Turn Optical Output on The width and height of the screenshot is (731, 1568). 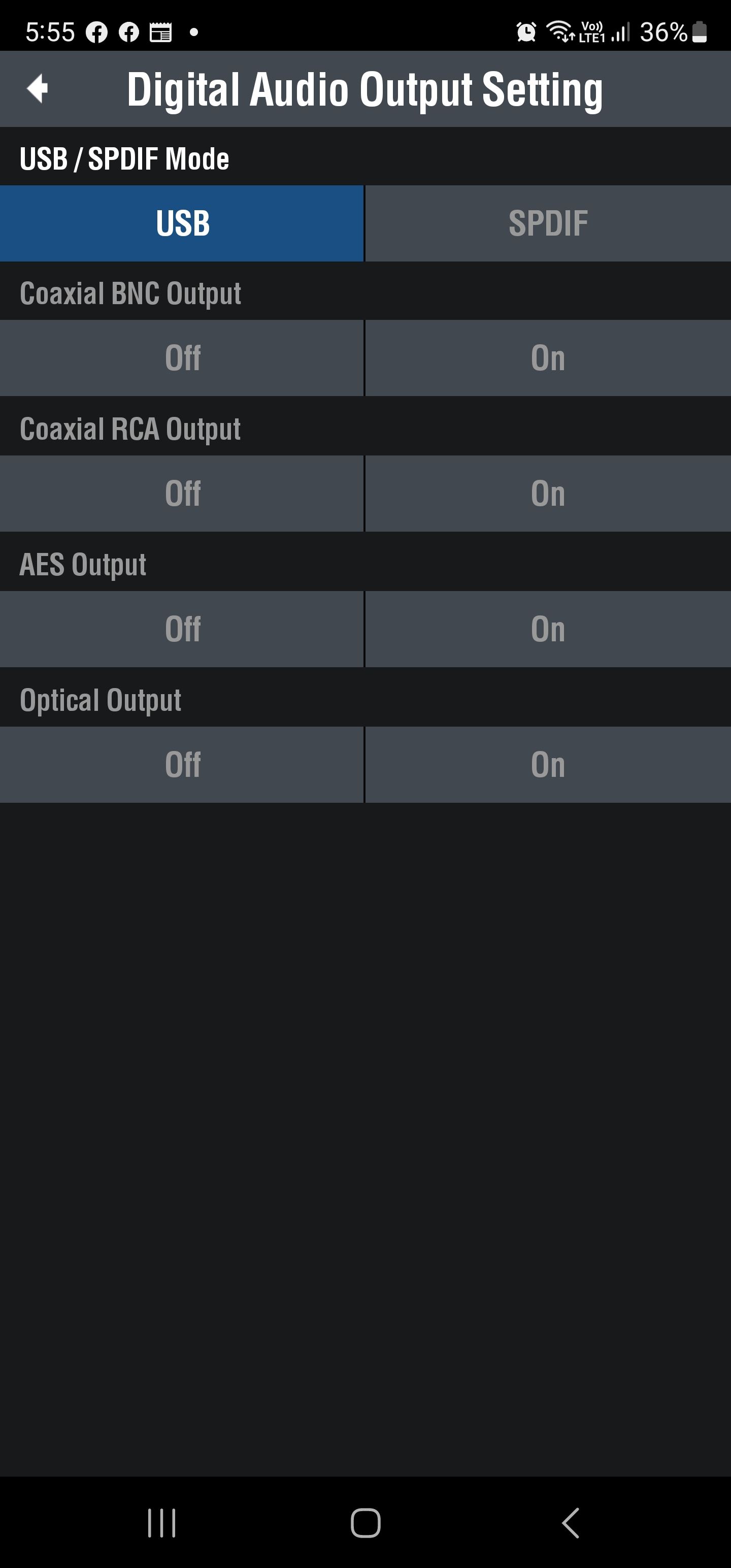tap(548, 765)
